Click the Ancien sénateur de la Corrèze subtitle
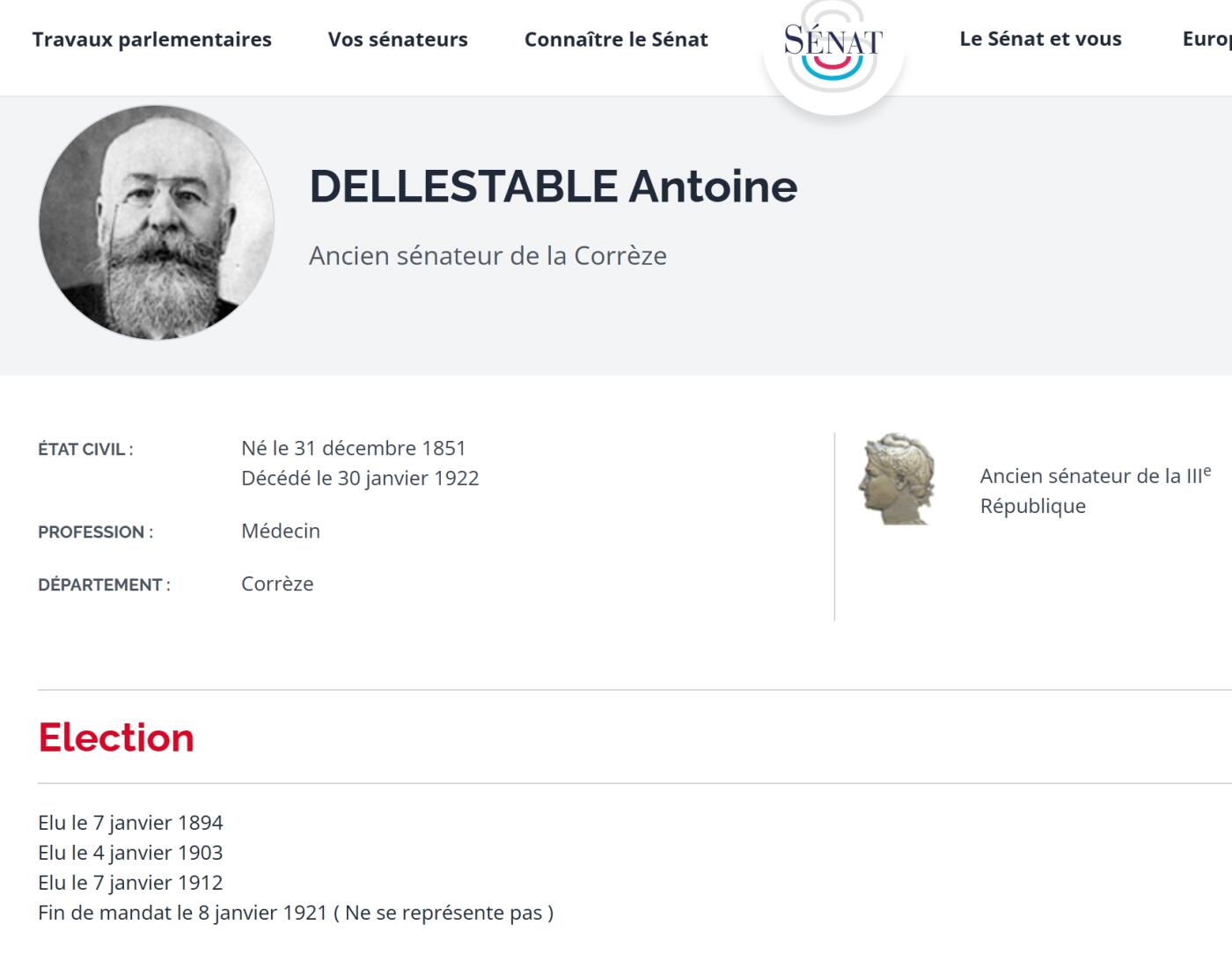The height and width of the screenshot is (961, 1232). click(488, 256)
